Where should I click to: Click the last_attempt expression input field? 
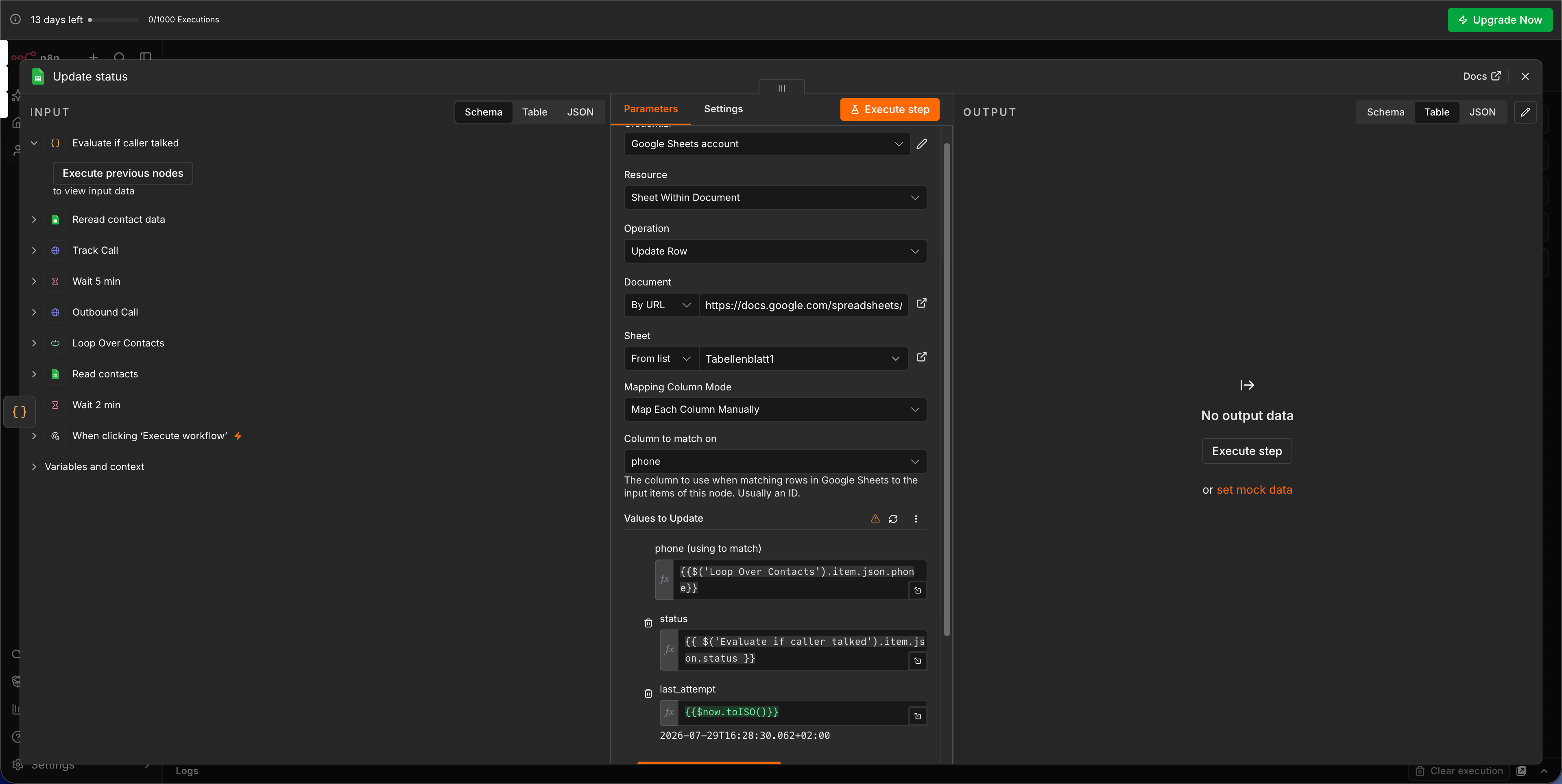[793, 712]
